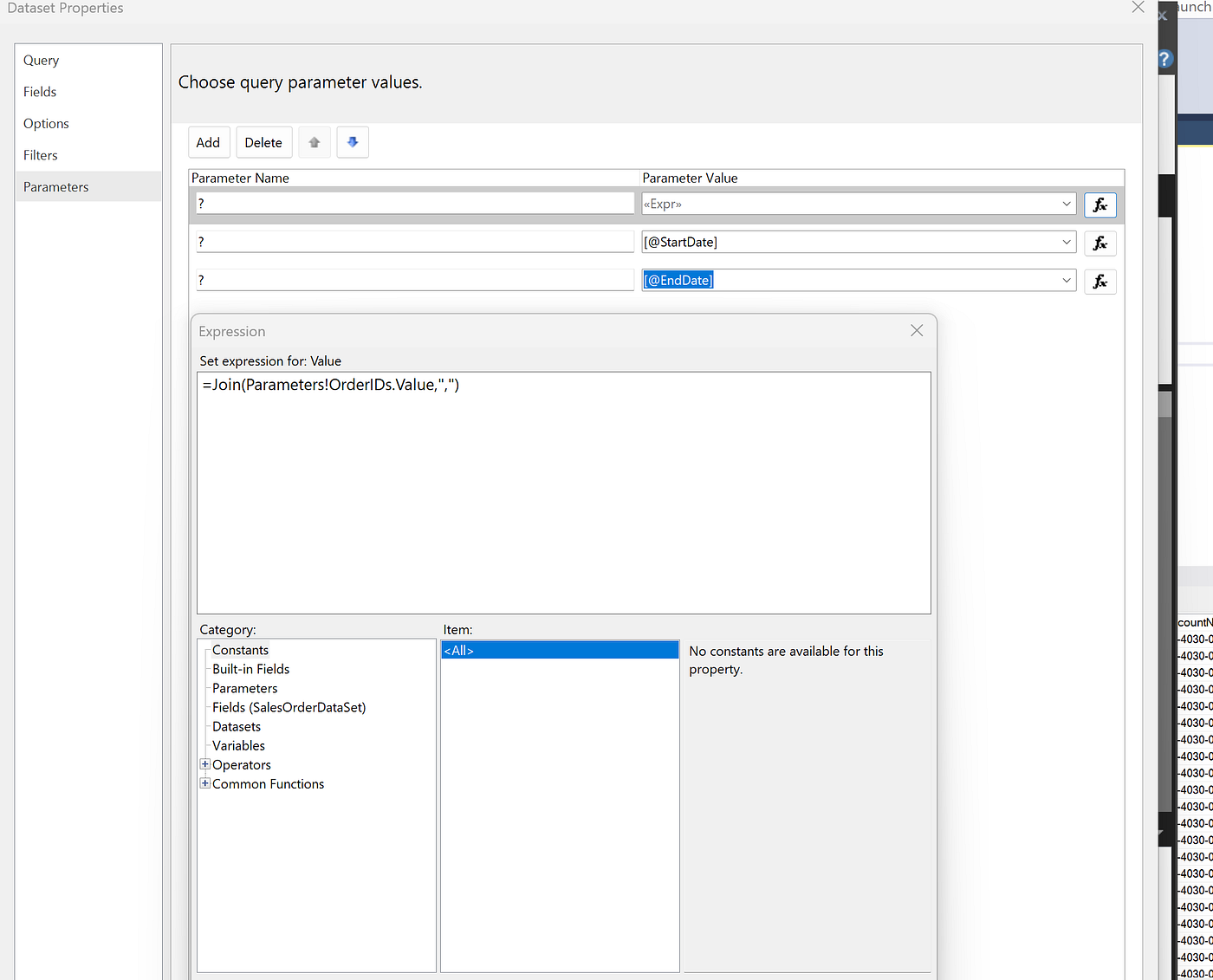The width and height of the screenshot is (1213, 980).
Task: Select the <All> item
Action: click(x=560, y=650)
